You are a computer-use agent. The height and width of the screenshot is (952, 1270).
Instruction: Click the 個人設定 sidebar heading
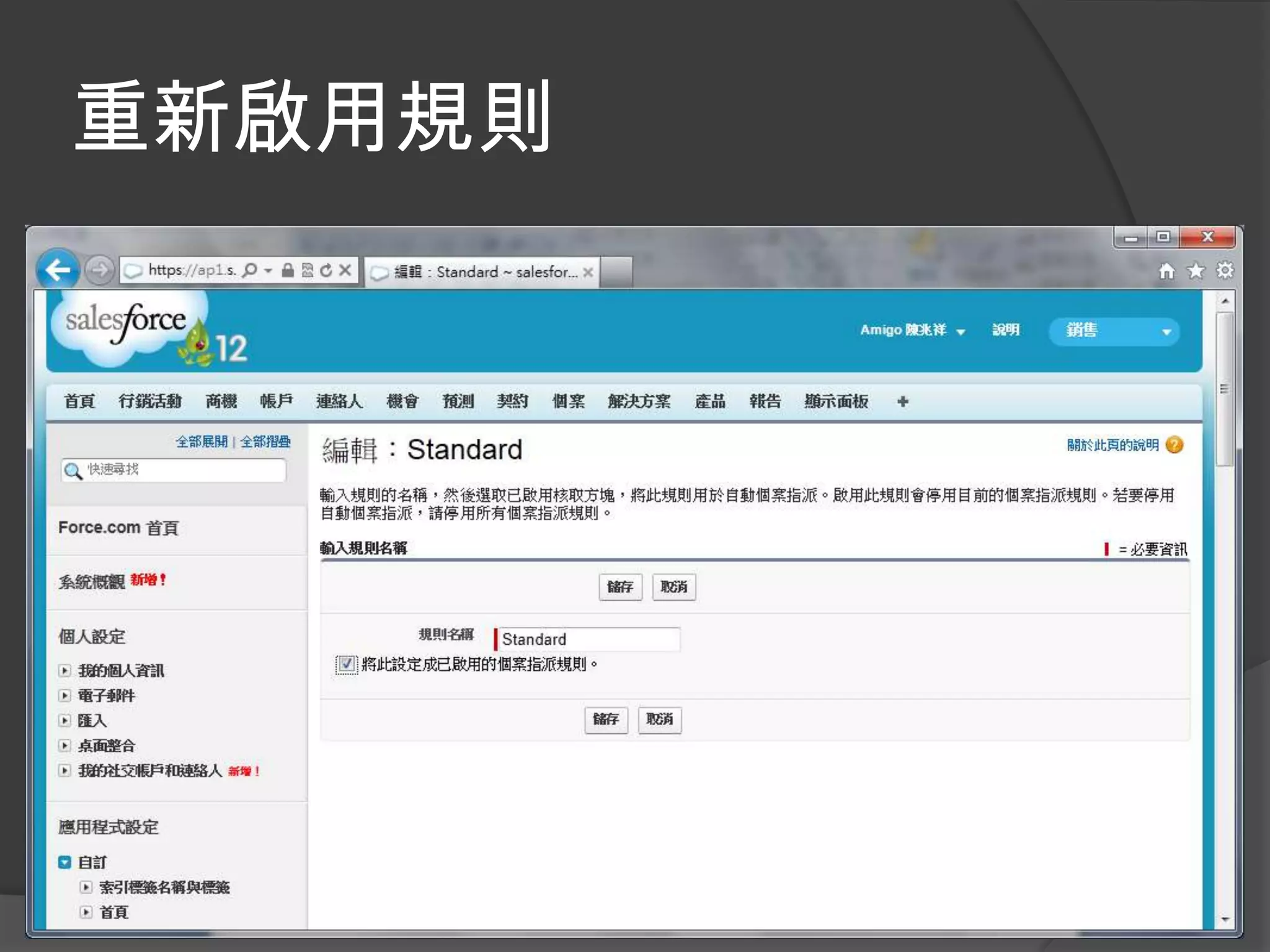click(x=92, y=637)
